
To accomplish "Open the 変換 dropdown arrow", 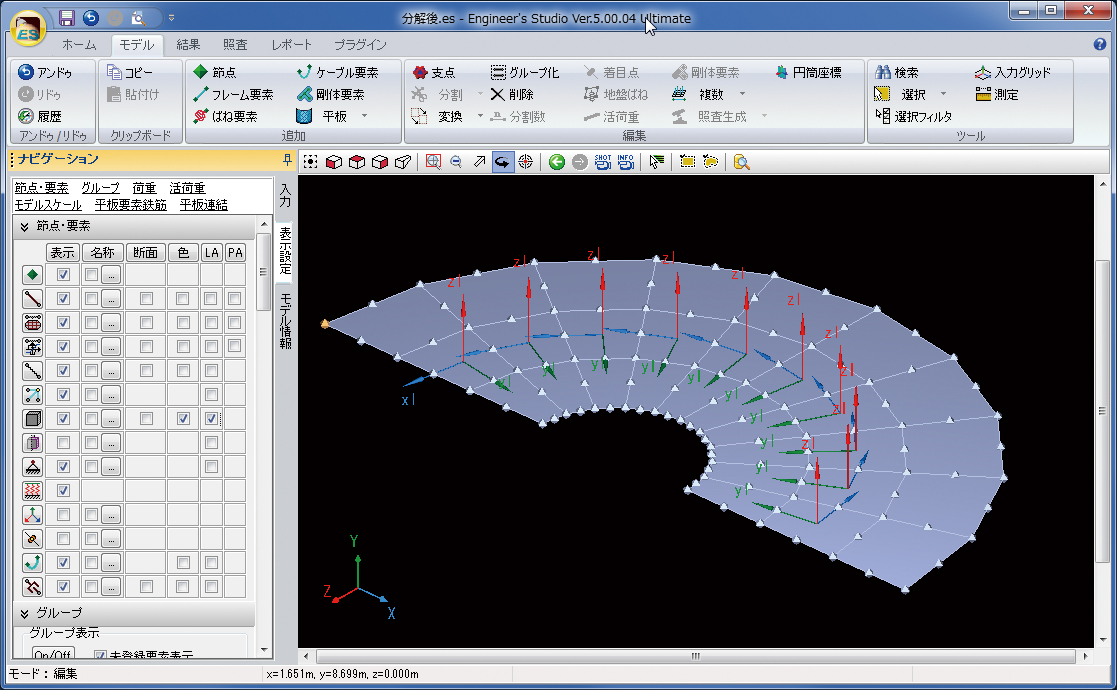I will (480, 116).
